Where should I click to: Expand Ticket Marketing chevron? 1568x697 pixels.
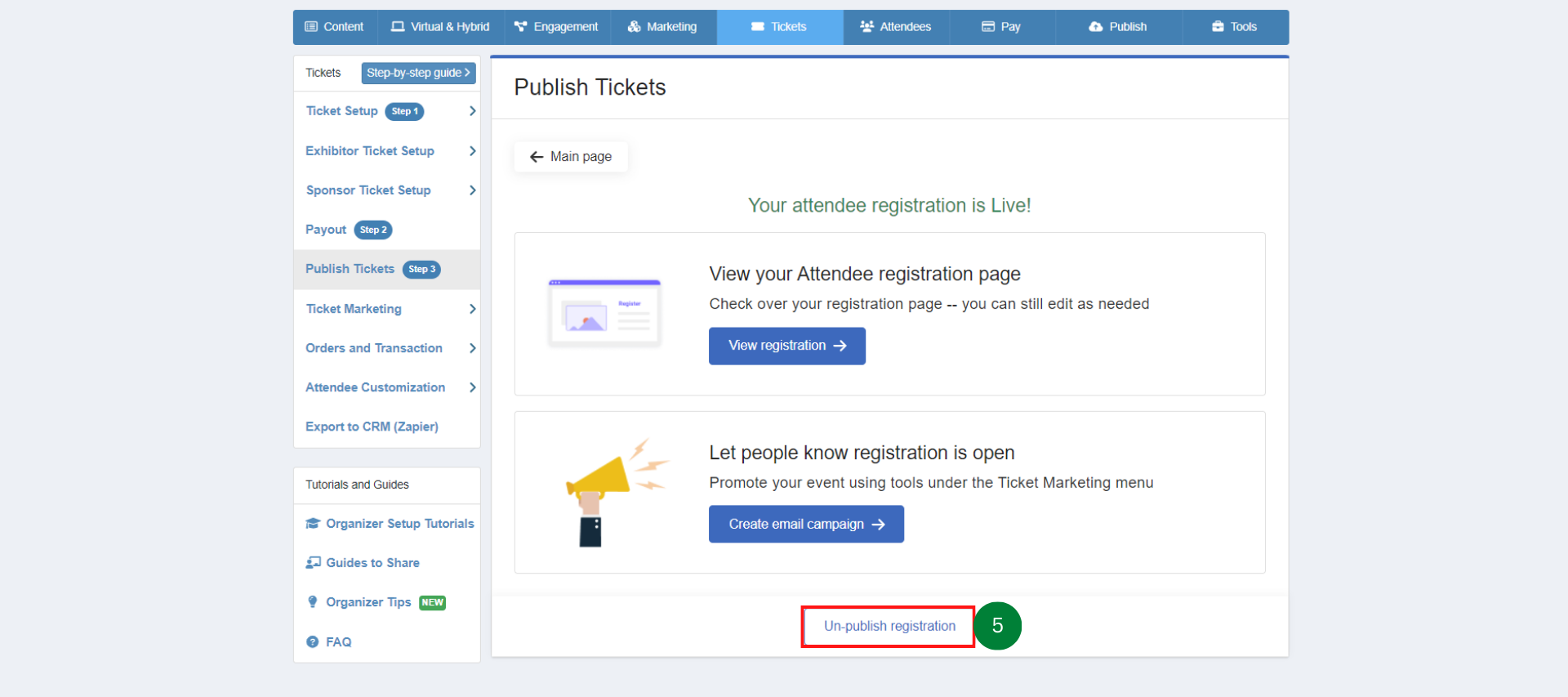[x=472, y=309]
